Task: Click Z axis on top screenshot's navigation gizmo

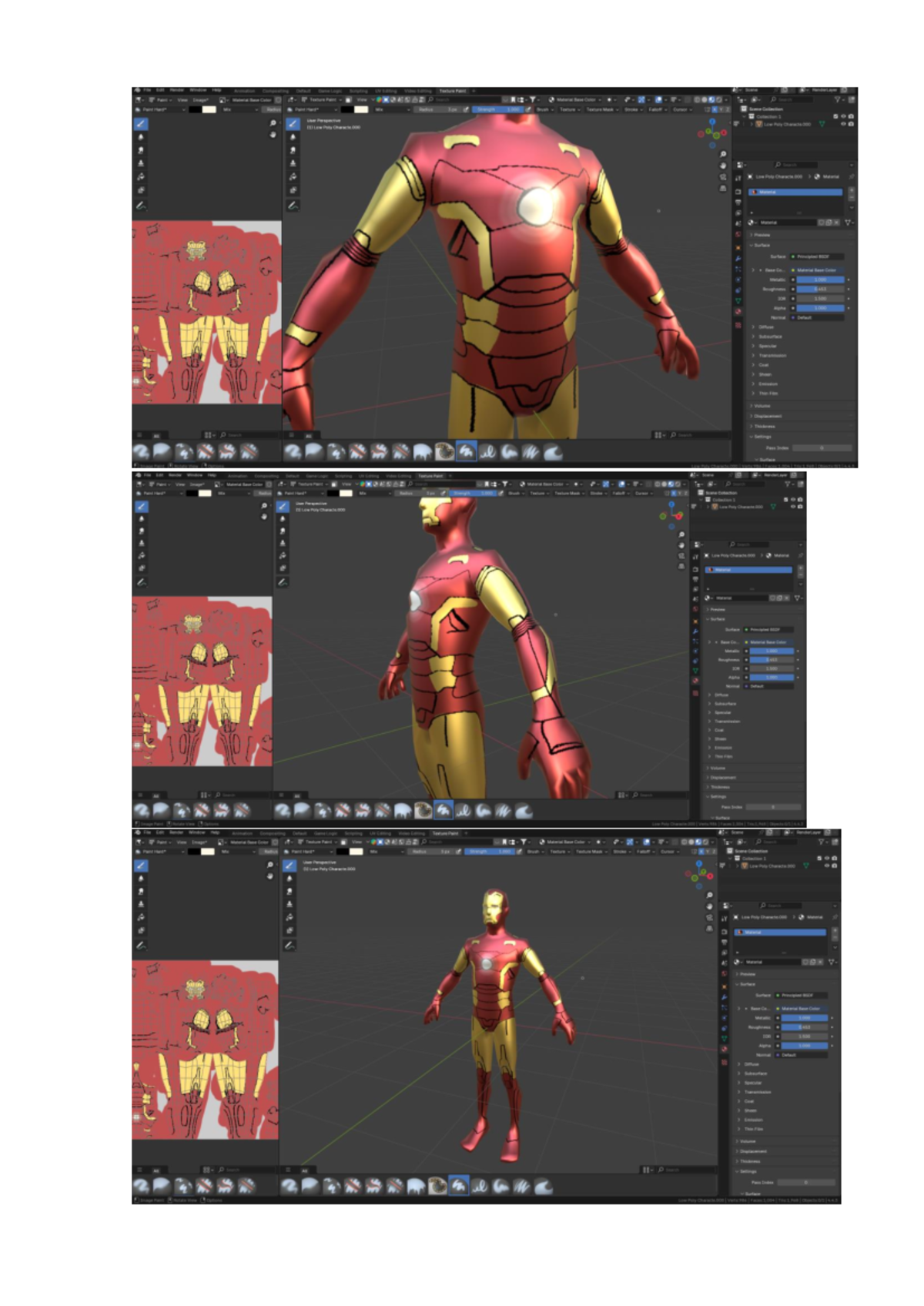Action: tap(712, 122)
